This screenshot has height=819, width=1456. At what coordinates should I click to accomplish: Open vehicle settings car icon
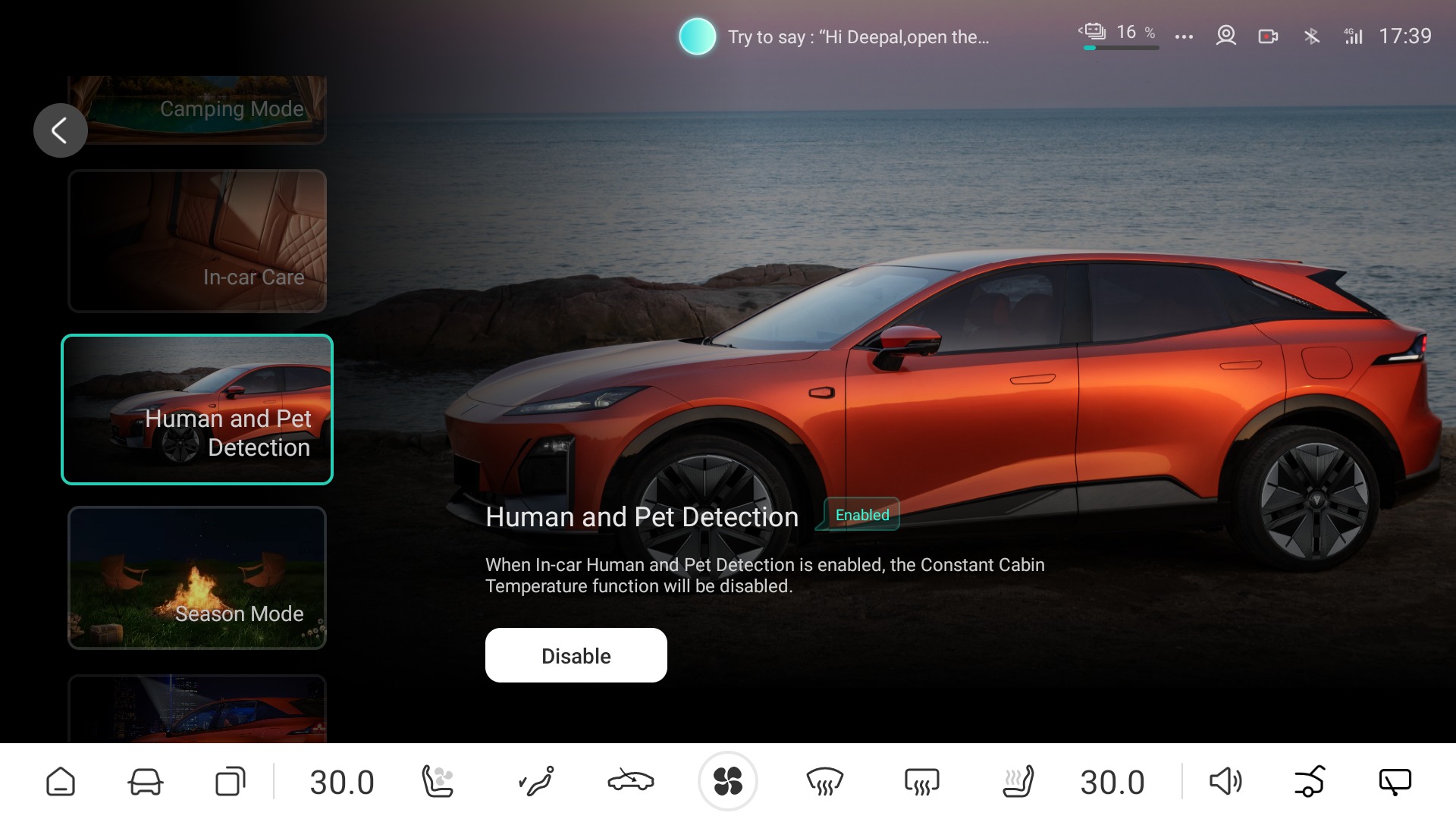tap(145, 781)
